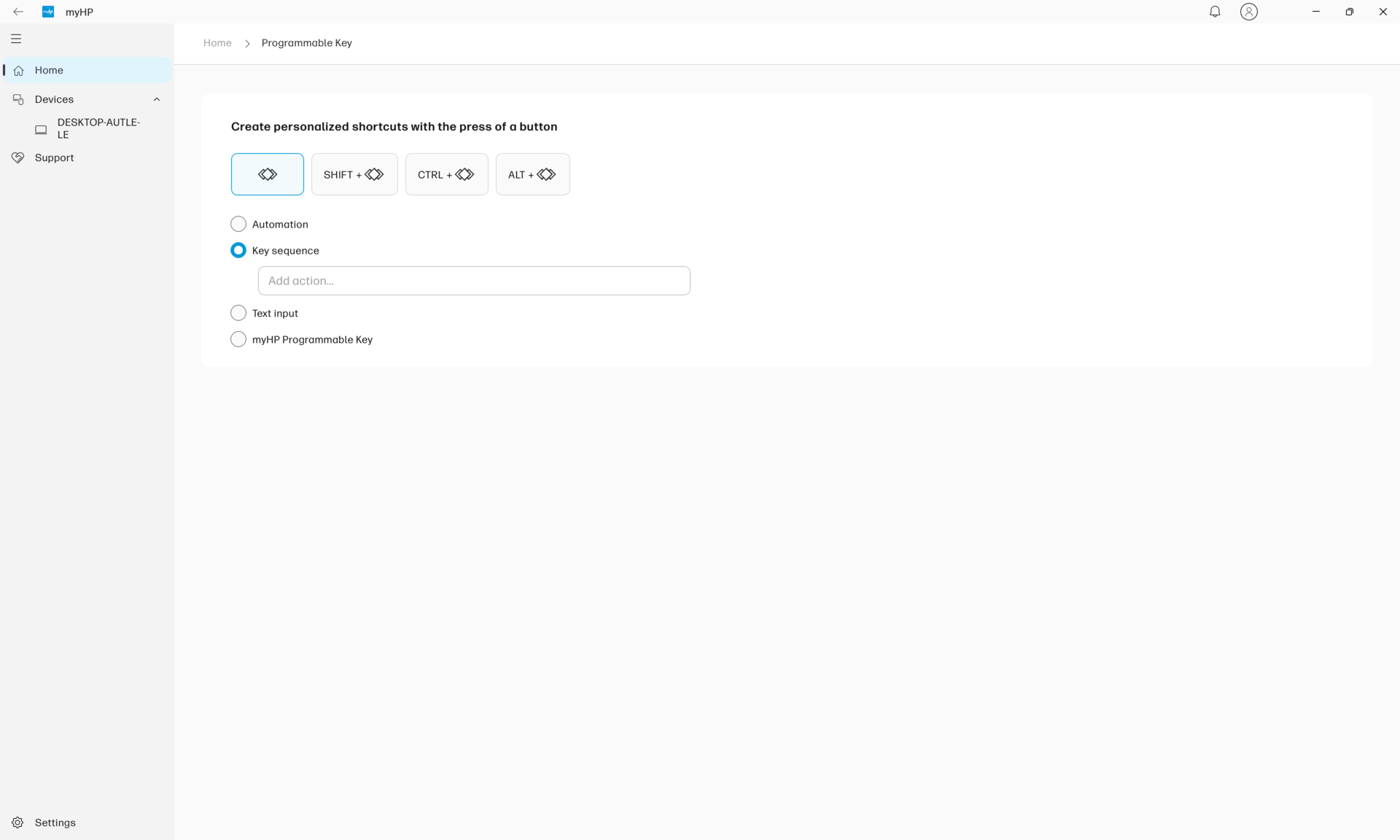The width and height of the screenshot is (1400, 840).
Task: Go to Home in sidebar
Action: tap(49, 70)
